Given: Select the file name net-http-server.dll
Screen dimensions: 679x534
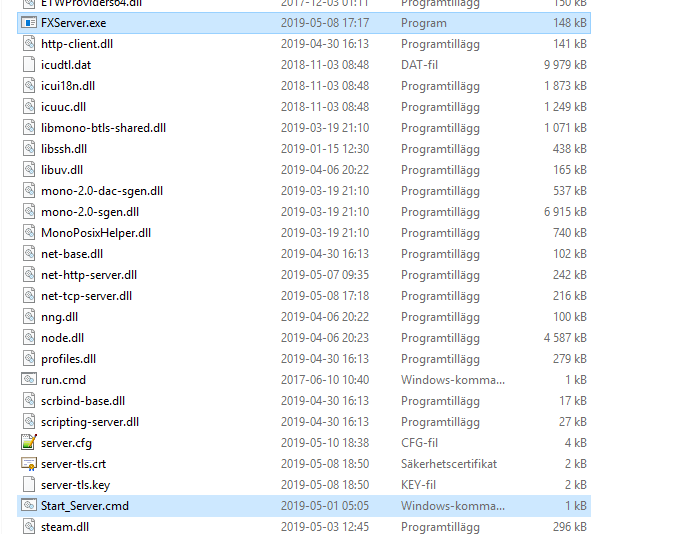Looking at the screenshot, I should [89, 275].
